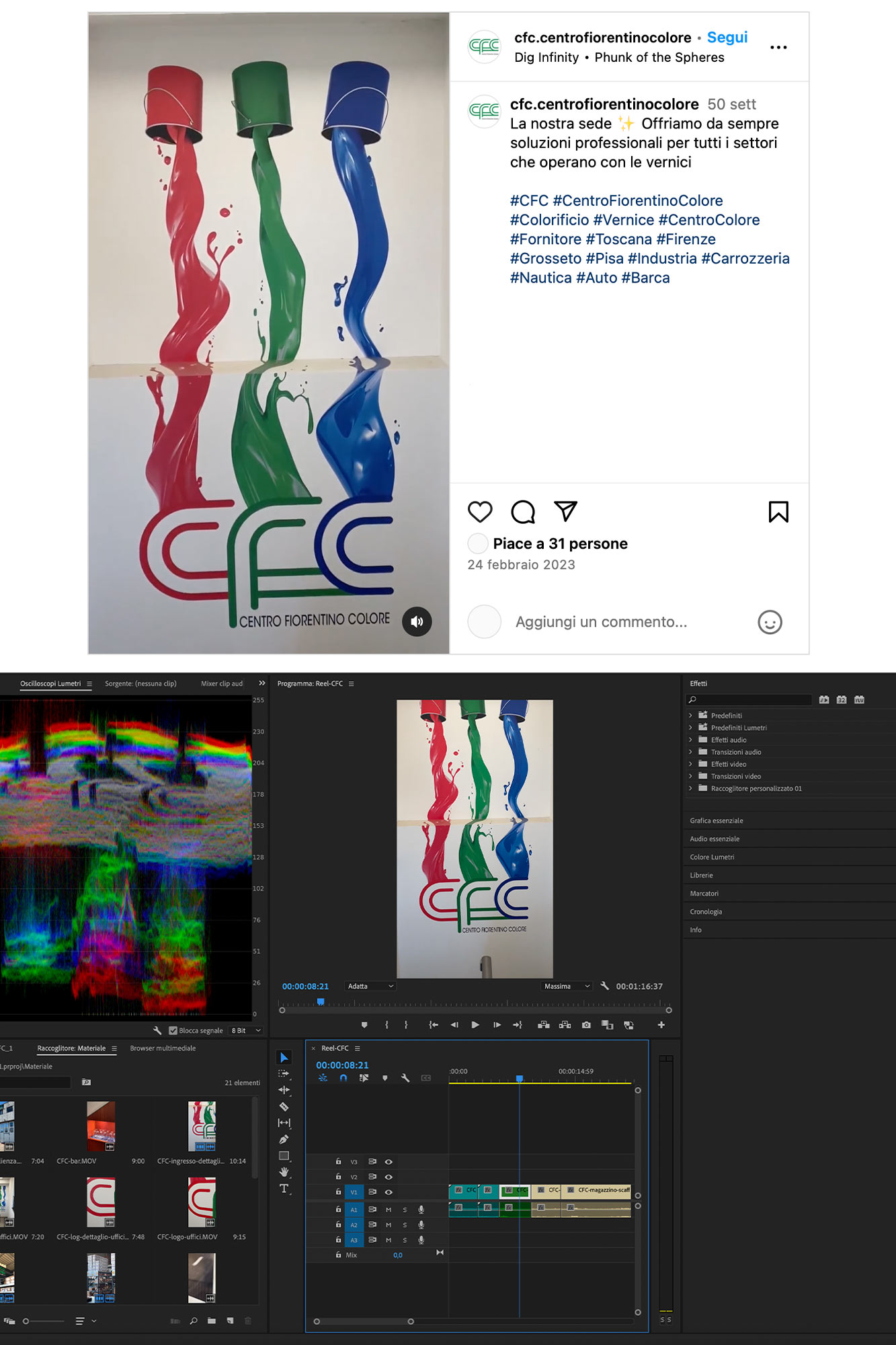The height and width of the screenshot is (1345, 896).
Task: Save the Instagram post with bookmark icon
Action: click(x=778, y=512)
